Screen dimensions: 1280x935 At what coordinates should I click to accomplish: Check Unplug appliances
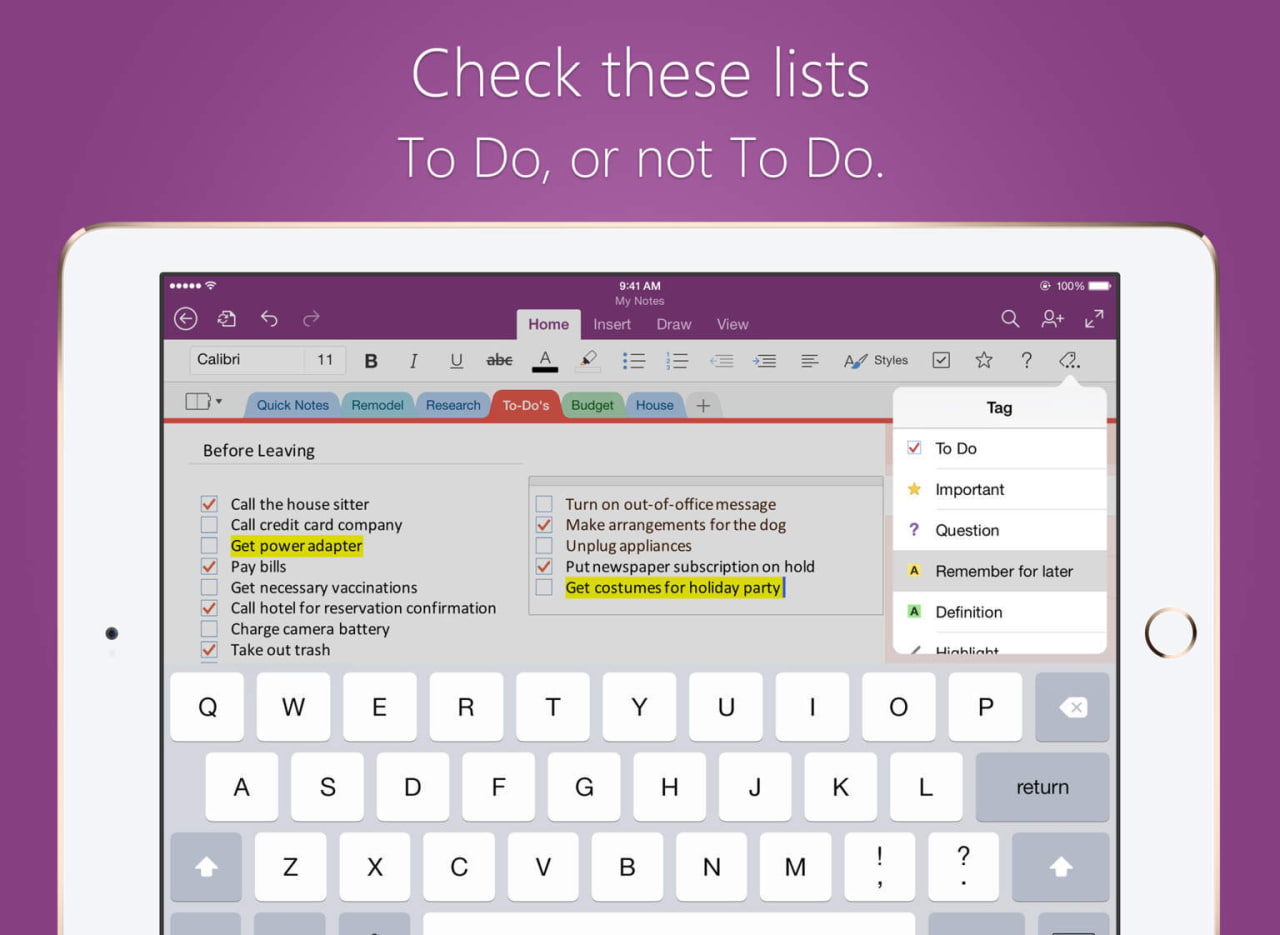[x=544, y=546]
